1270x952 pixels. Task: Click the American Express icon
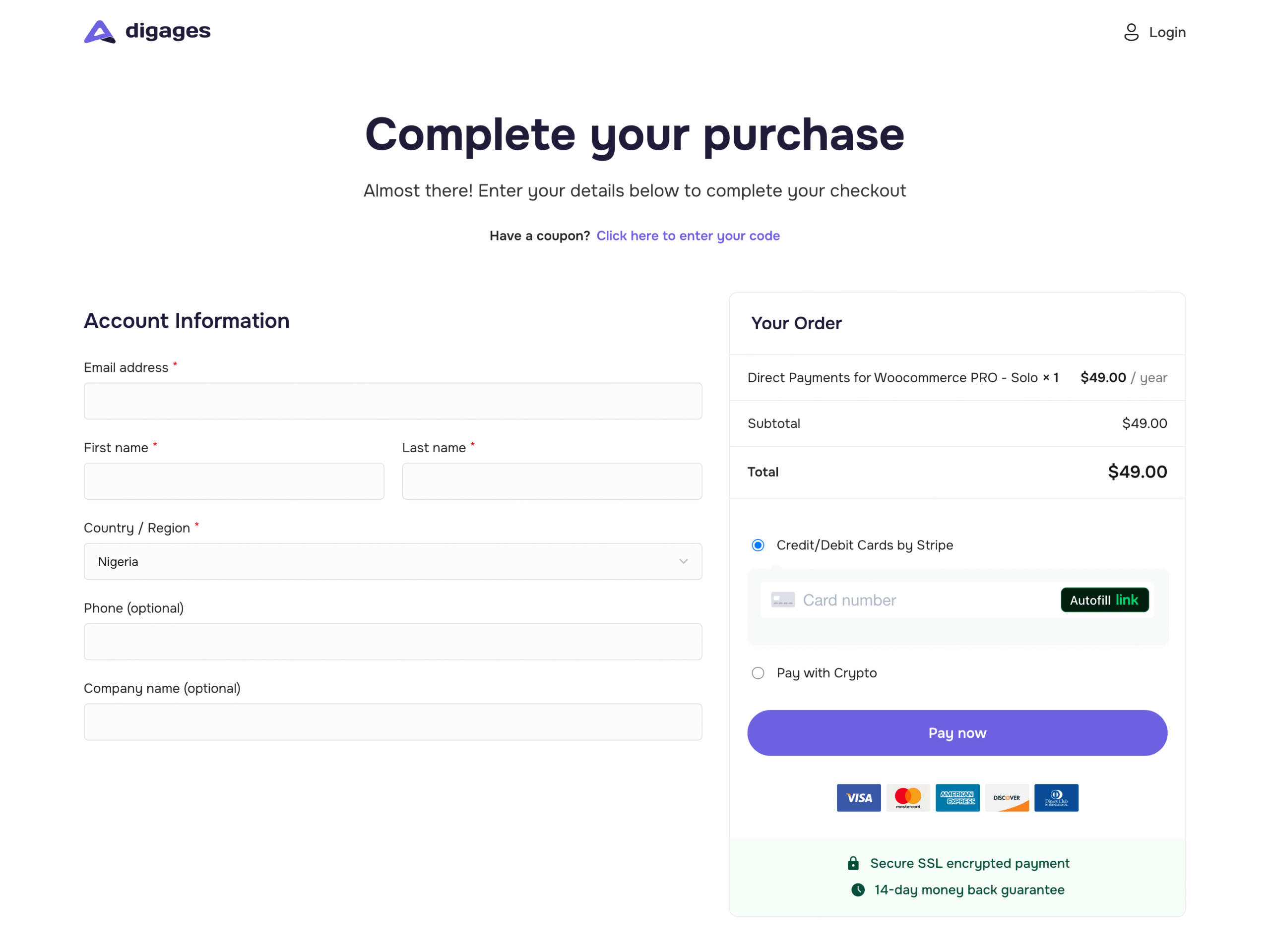click(957, 797)
